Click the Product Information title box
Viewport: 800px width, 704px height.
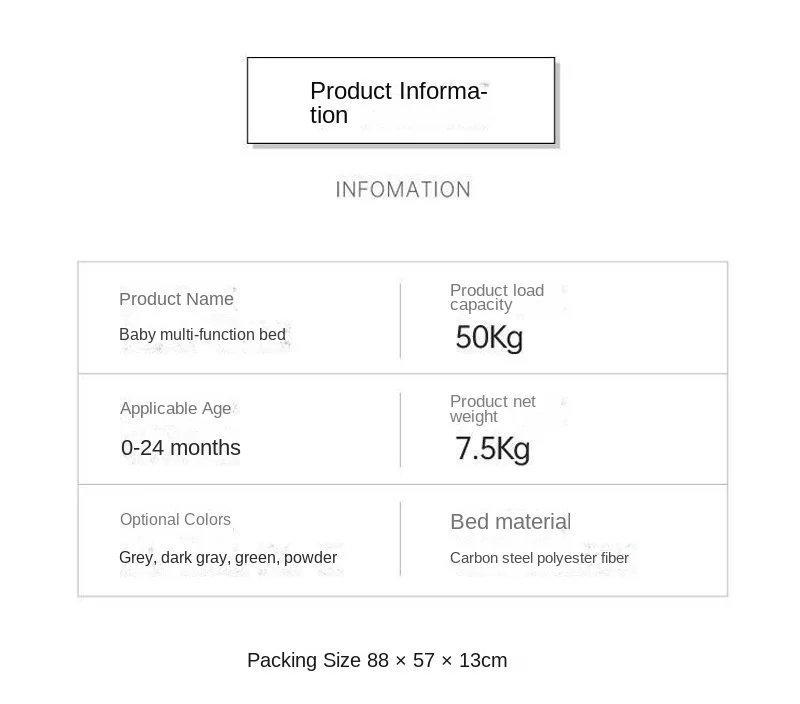click(401, 100)
